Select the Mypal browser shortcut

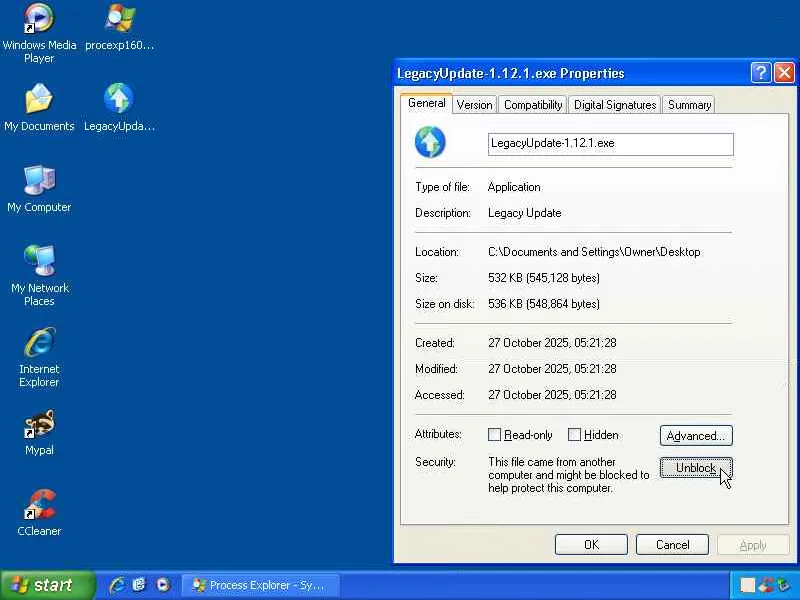click(x=39, y=432)
